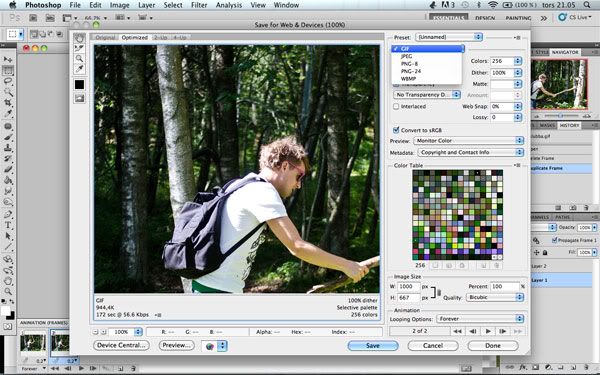Click the Percent input field

[x=505, y=286]
